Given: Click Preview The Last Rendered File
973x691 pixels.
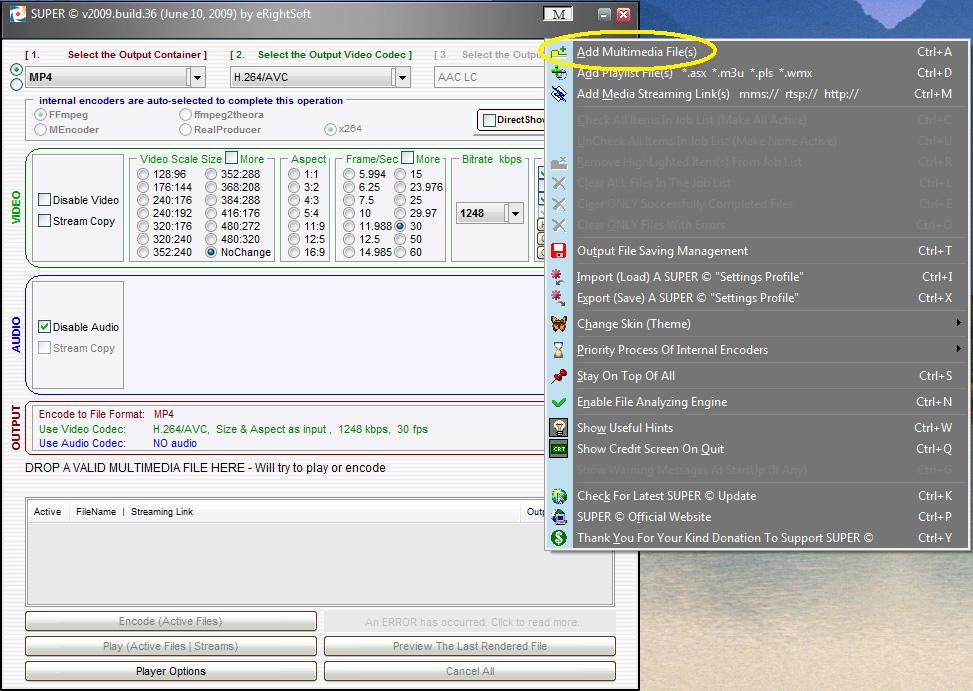Looking at the screenshot, I should coord(470,646).
